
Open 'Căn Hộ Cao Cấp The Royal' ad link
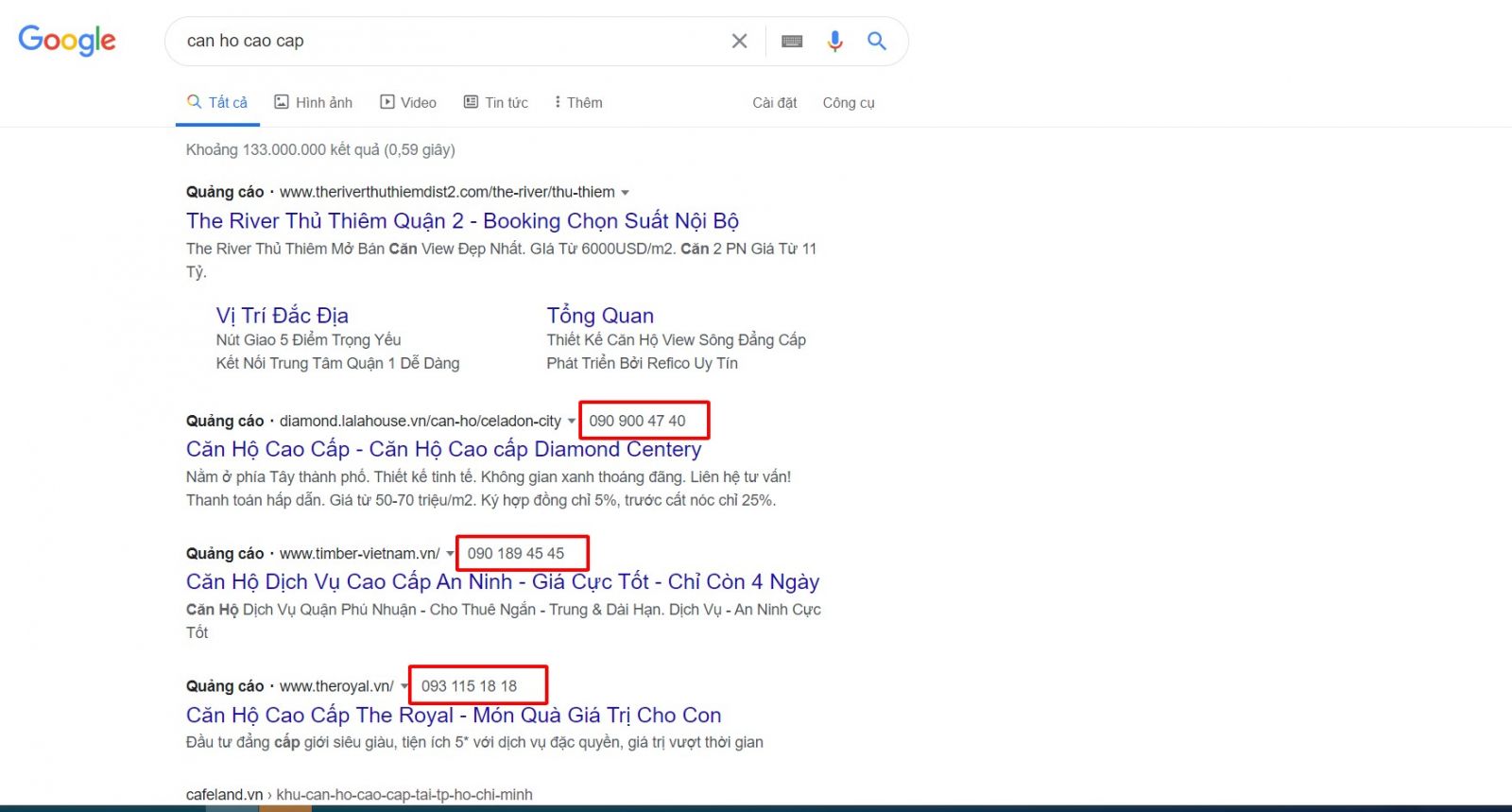point(454,715)
